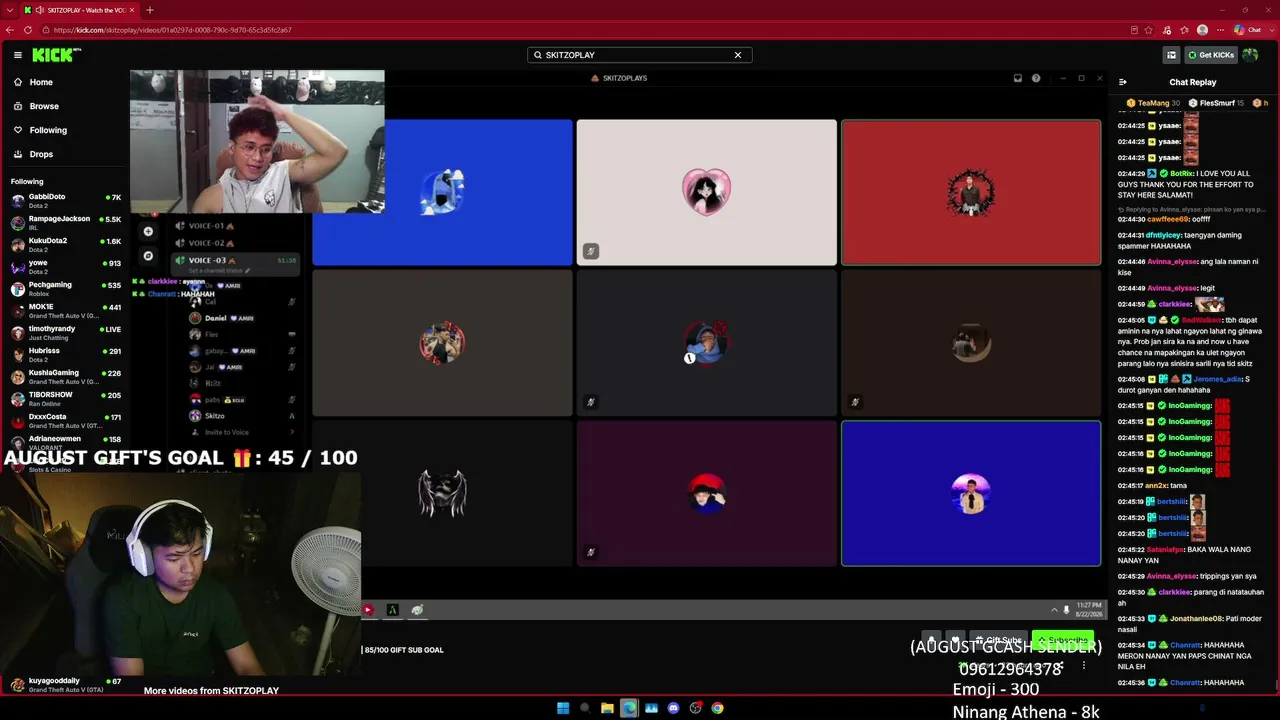Open Google Chrome from taskbar
This screenshot has width=1280, height=720.
[x=717, y=708]
